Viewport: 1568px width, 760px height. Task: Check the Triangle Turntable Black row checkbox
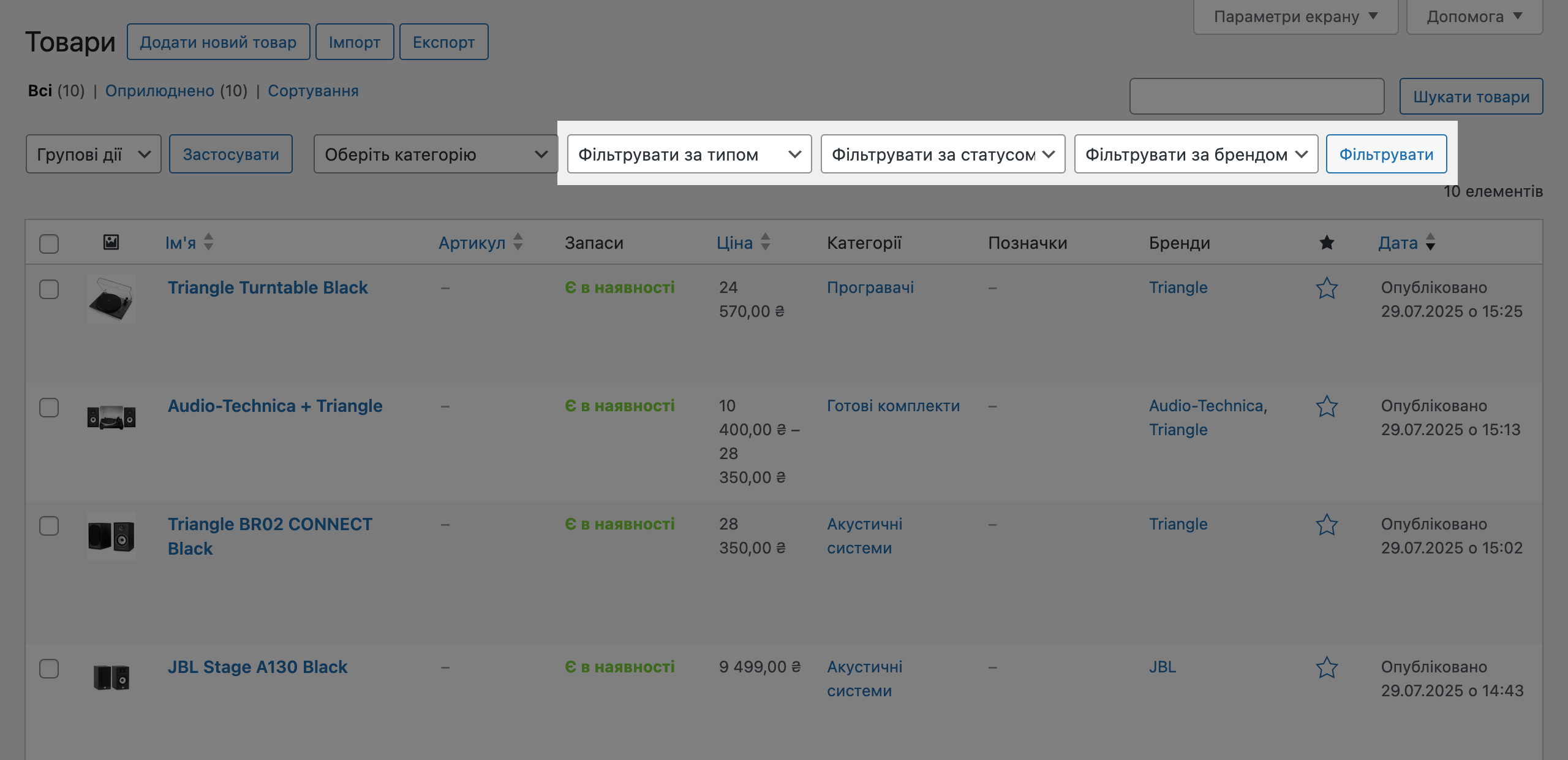pyautogui.click(x=49, y=287)
